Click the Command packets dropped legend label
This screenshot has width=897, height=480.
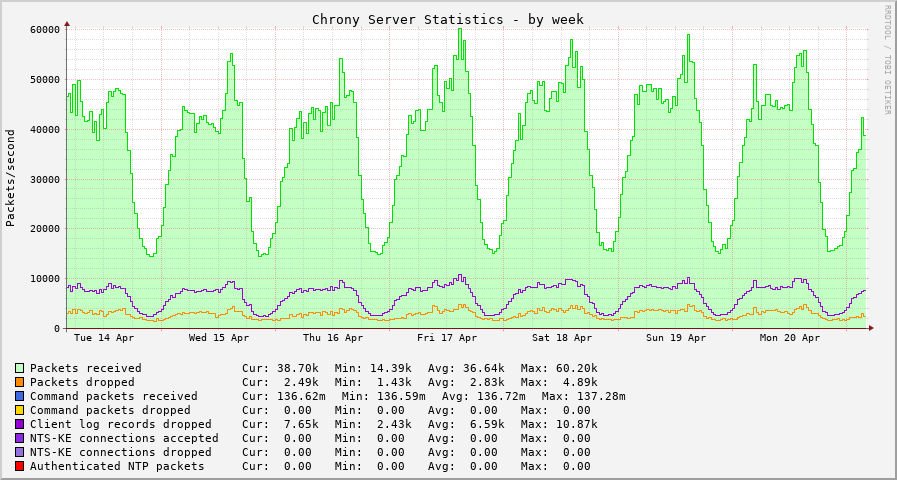point(110,410)
